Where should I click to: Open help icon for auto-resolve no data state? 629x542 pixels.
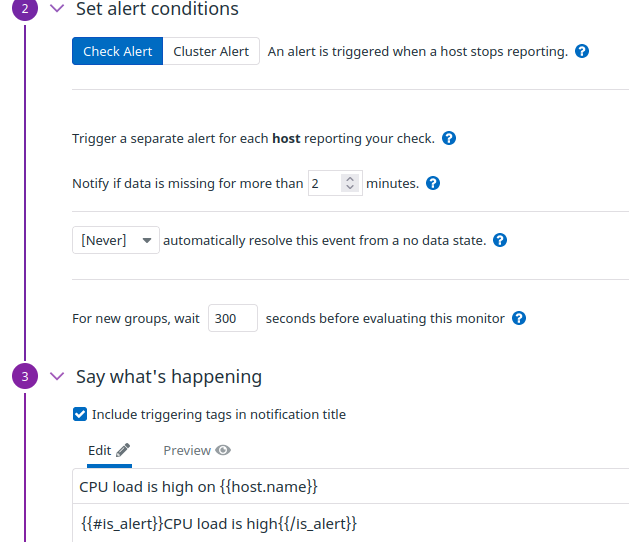click(x=500, y=240)
